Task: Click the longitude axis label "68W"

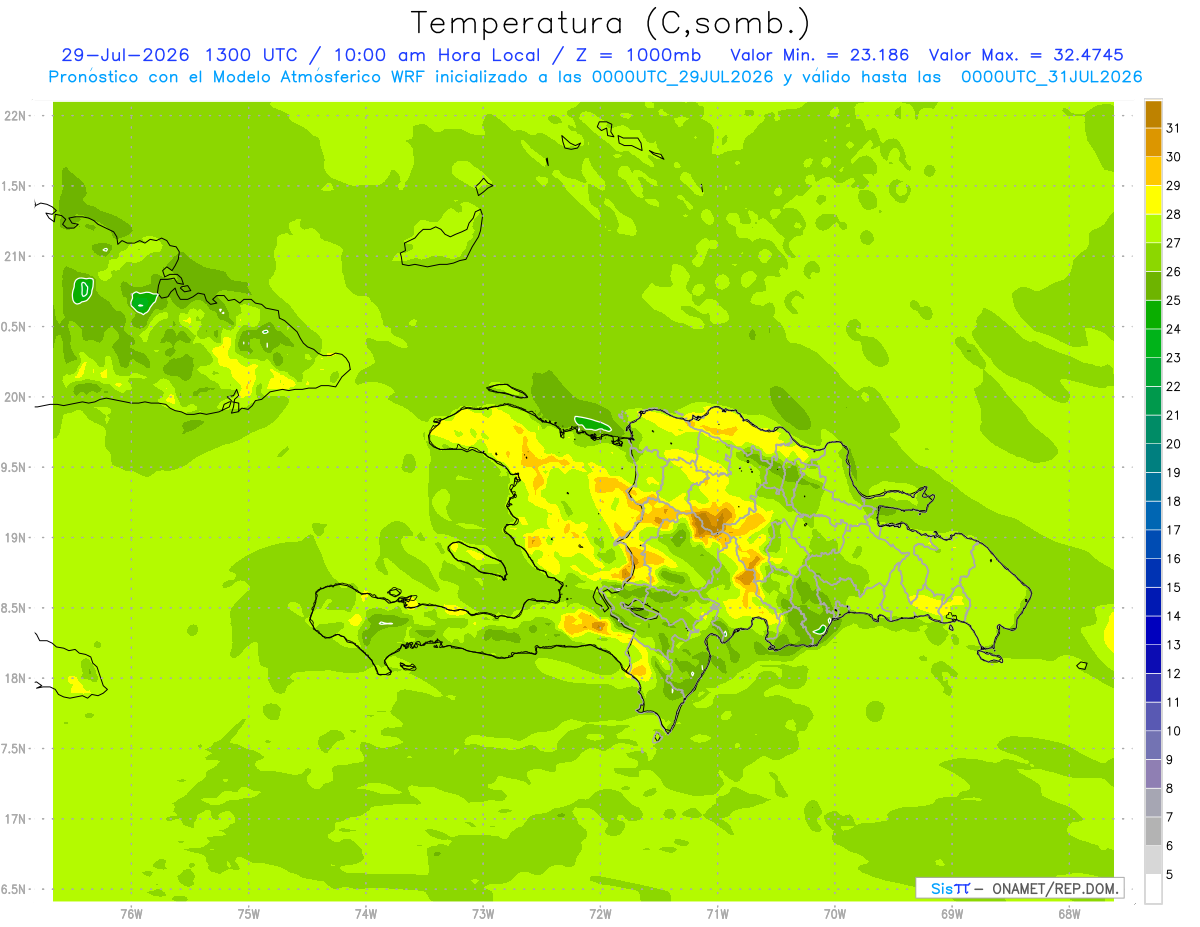Action: (x=1068, y=913)
